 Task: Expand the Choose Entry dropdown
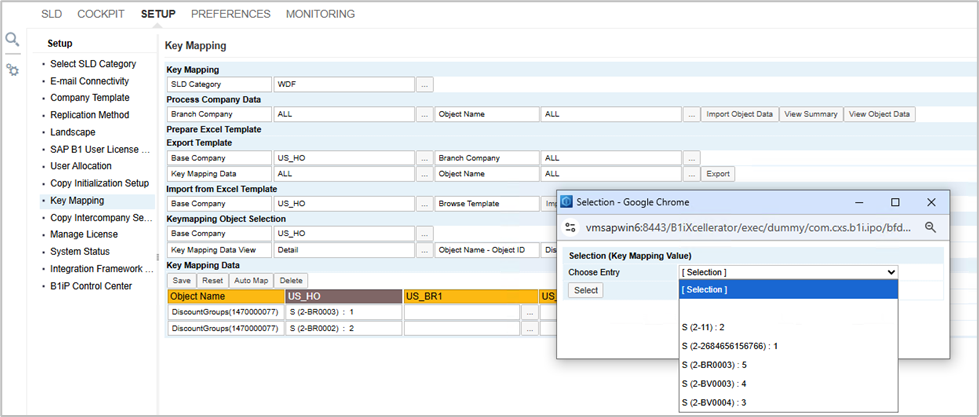pos(788,272)
